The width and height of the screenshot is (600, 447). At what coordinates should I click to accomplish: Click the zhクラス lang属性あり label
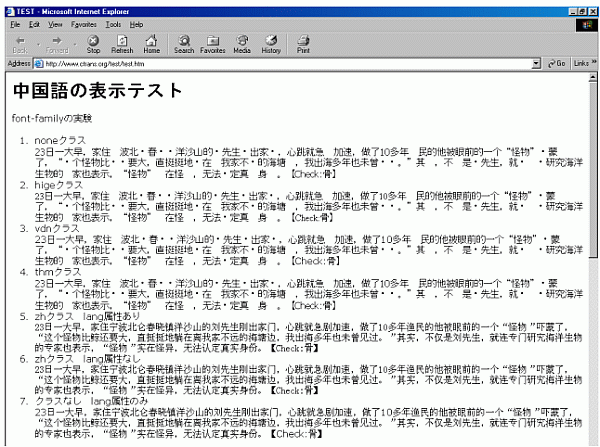(87, 316)
